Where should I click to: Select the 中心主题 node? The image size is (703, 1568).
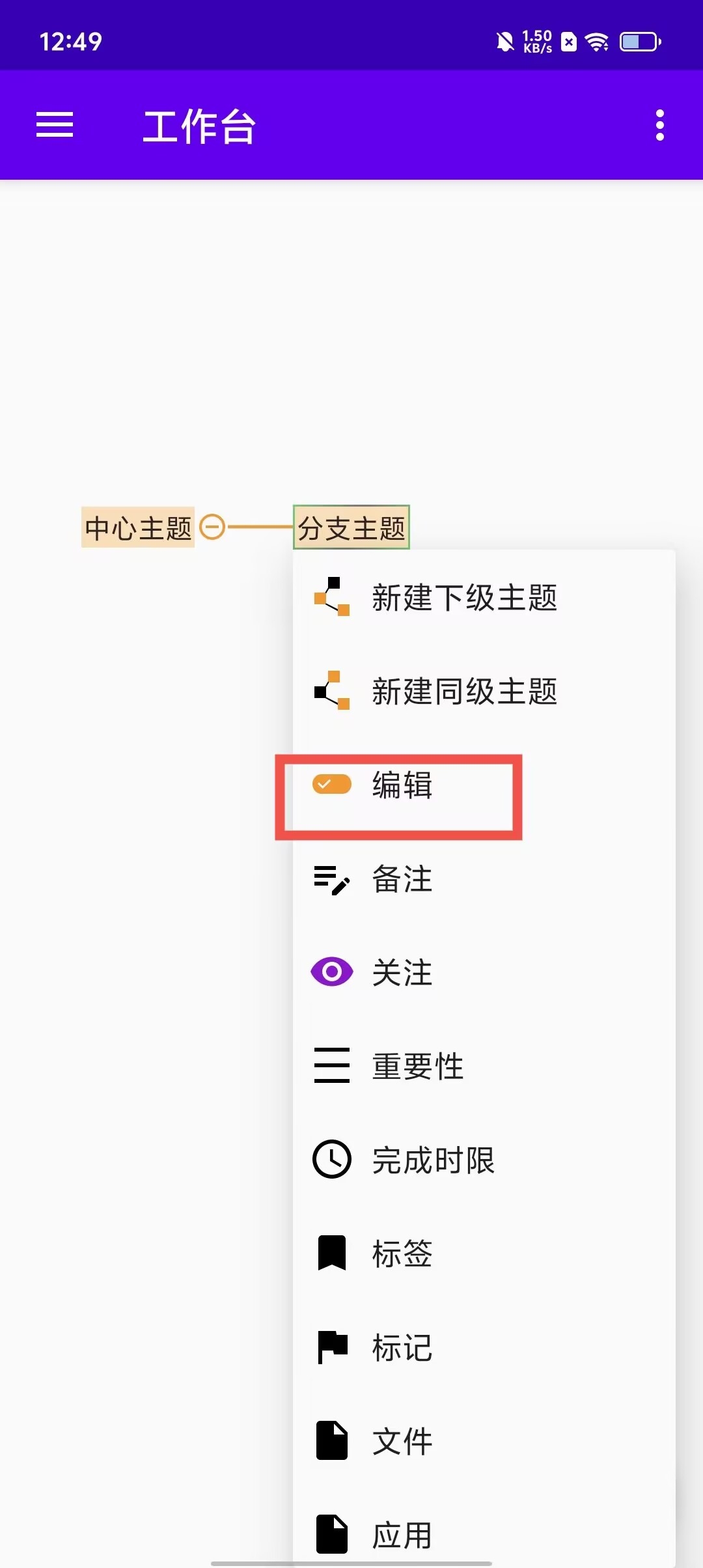[138, 527]
